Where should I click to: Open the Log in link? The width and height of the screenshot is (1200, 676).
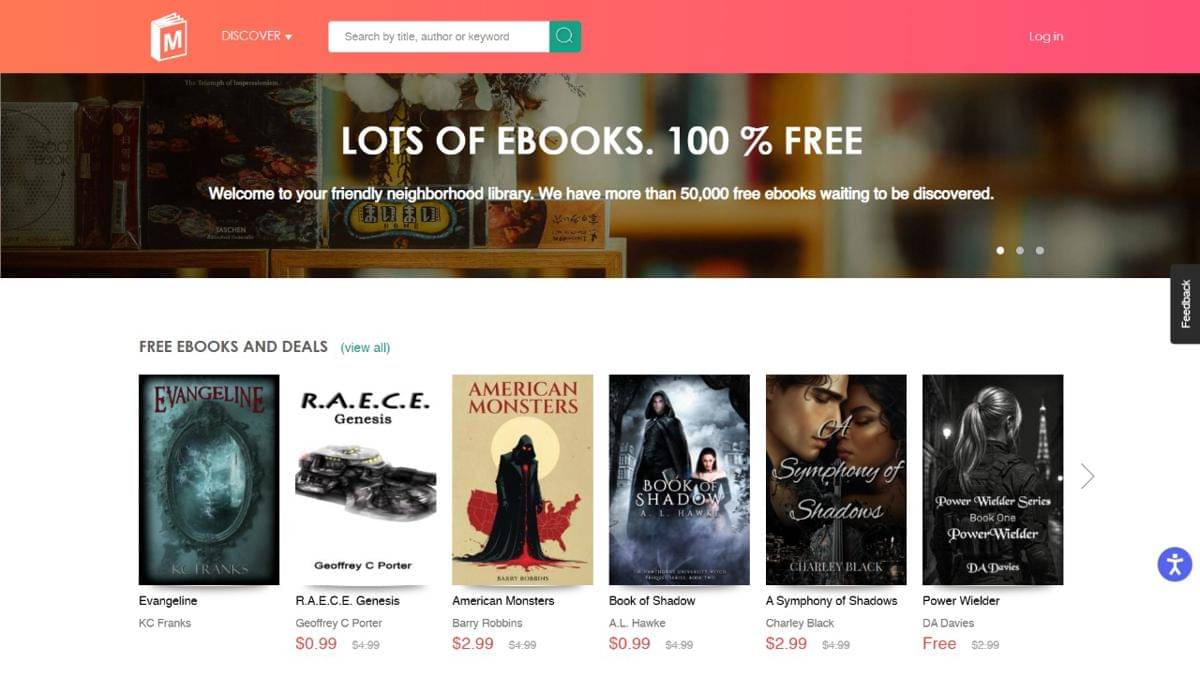pyautogui.click(x=1046, y=36)
